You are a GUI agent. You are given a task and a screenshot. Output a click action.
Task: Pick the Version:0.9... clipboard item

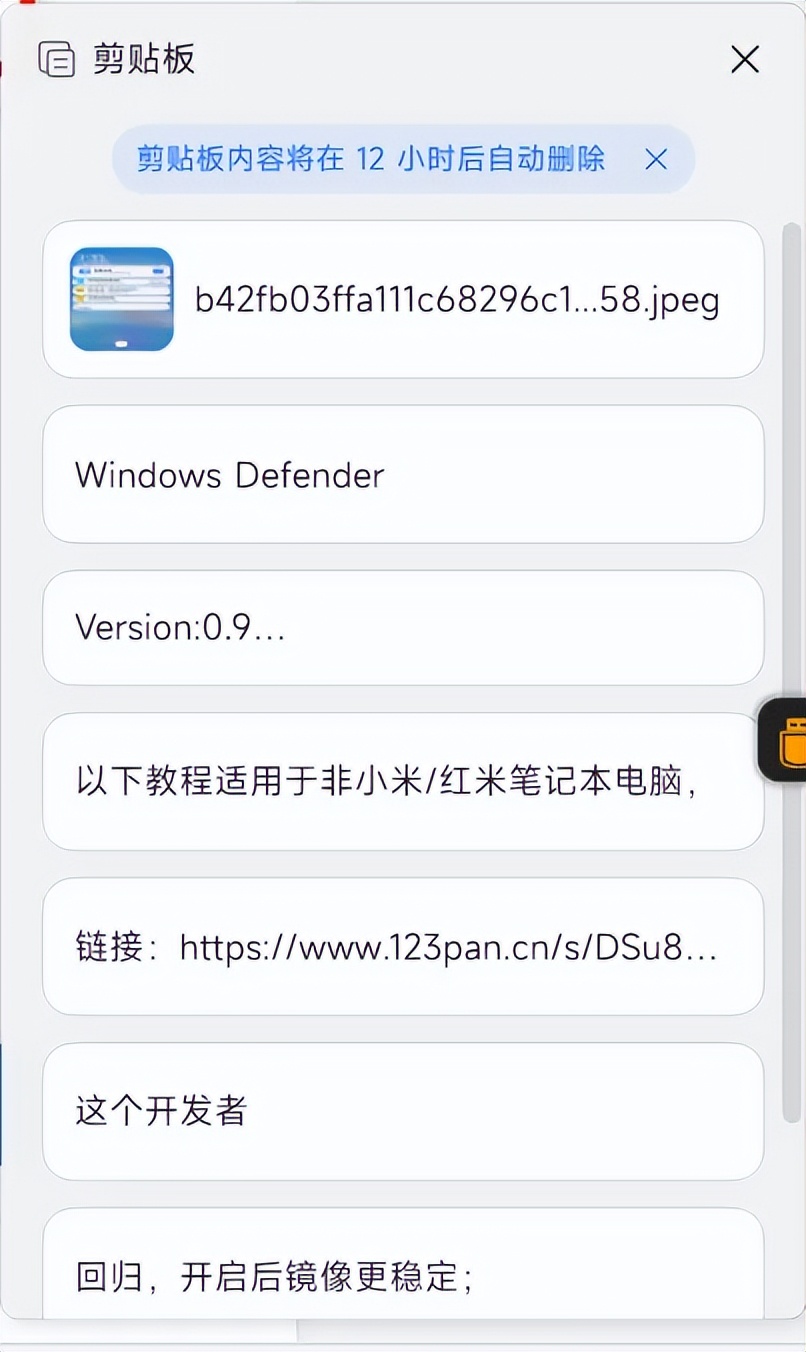click(403, 628)
